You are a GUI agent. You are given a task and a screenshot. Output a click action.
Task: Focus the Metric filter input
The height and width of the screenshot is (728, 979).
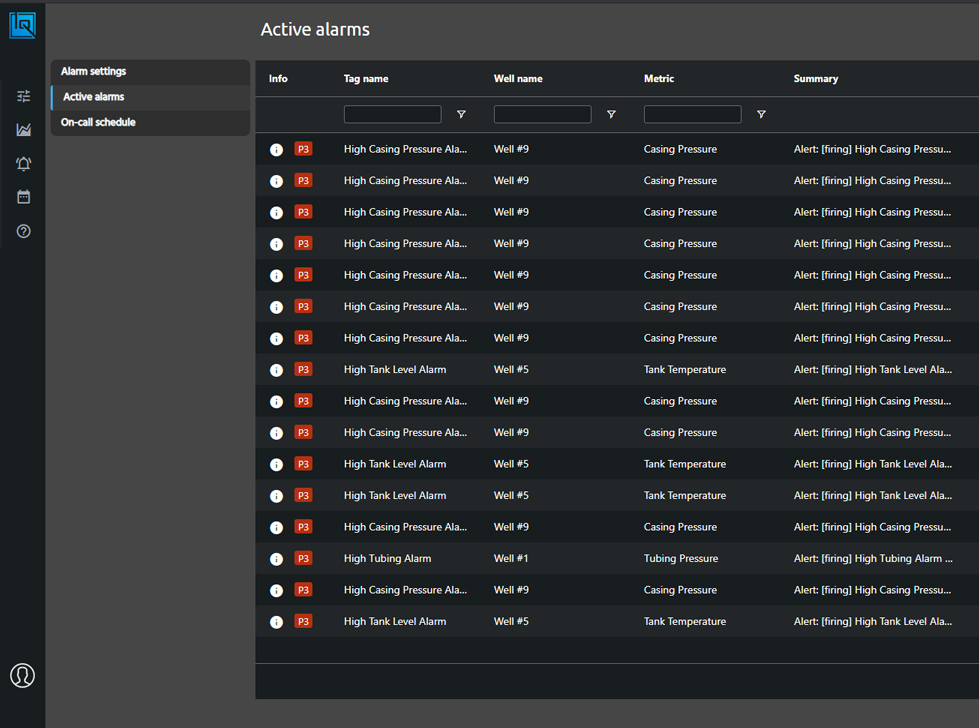click(x=692, y=114)
